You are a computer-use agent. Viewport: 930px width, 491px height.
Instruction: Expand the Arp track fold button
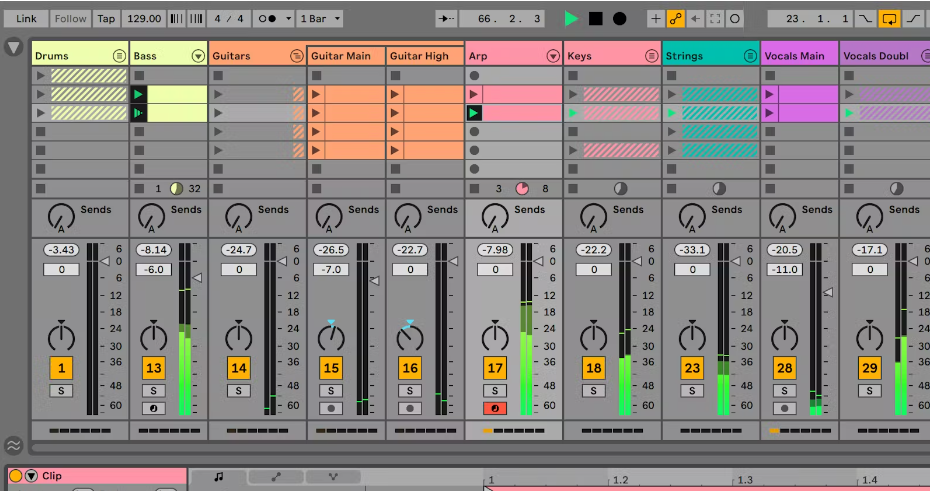point(552,56)
